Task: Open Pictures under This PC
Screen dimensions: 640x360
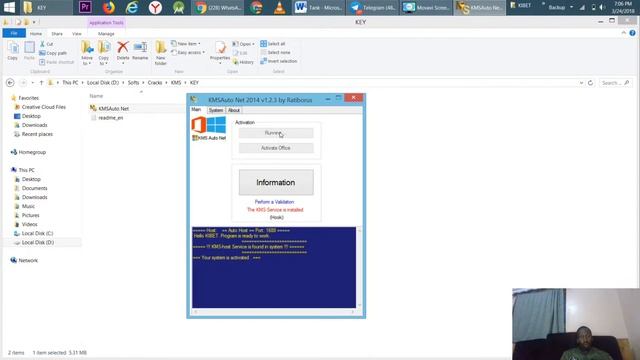Action: tap(31, 215)
